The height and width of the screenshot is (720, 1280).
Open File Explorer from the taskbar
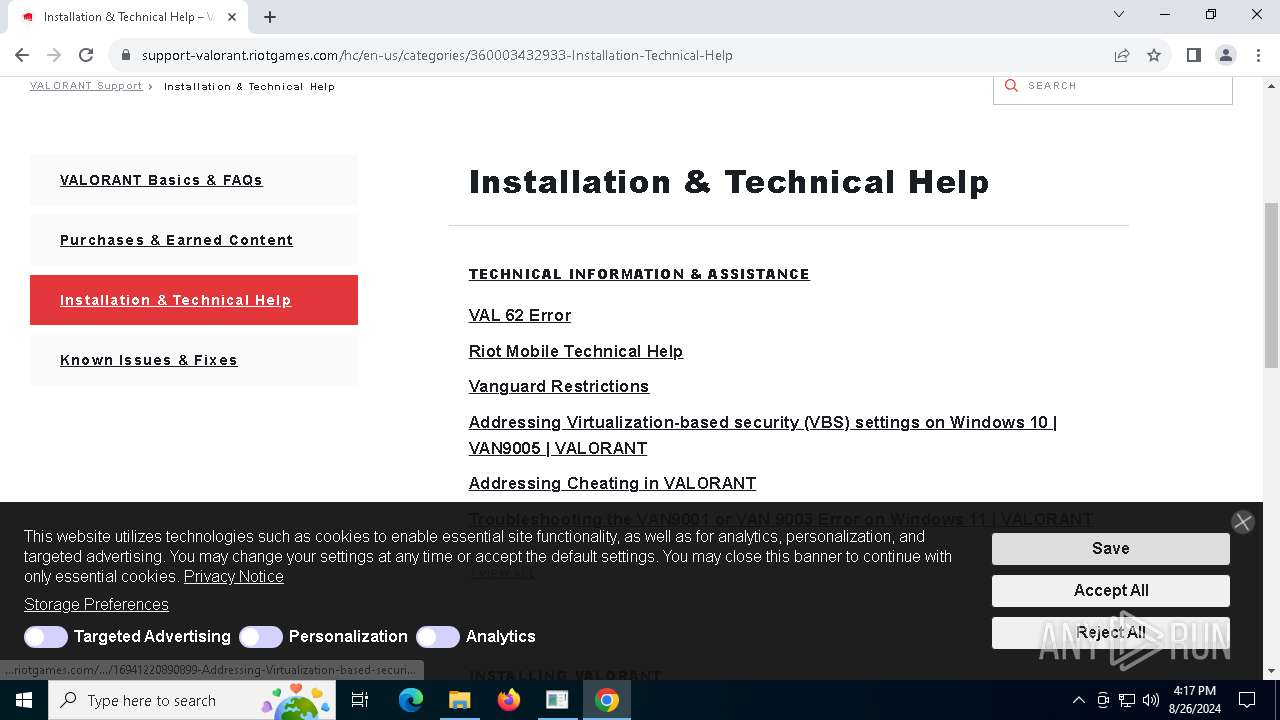[x=459, y=700]
